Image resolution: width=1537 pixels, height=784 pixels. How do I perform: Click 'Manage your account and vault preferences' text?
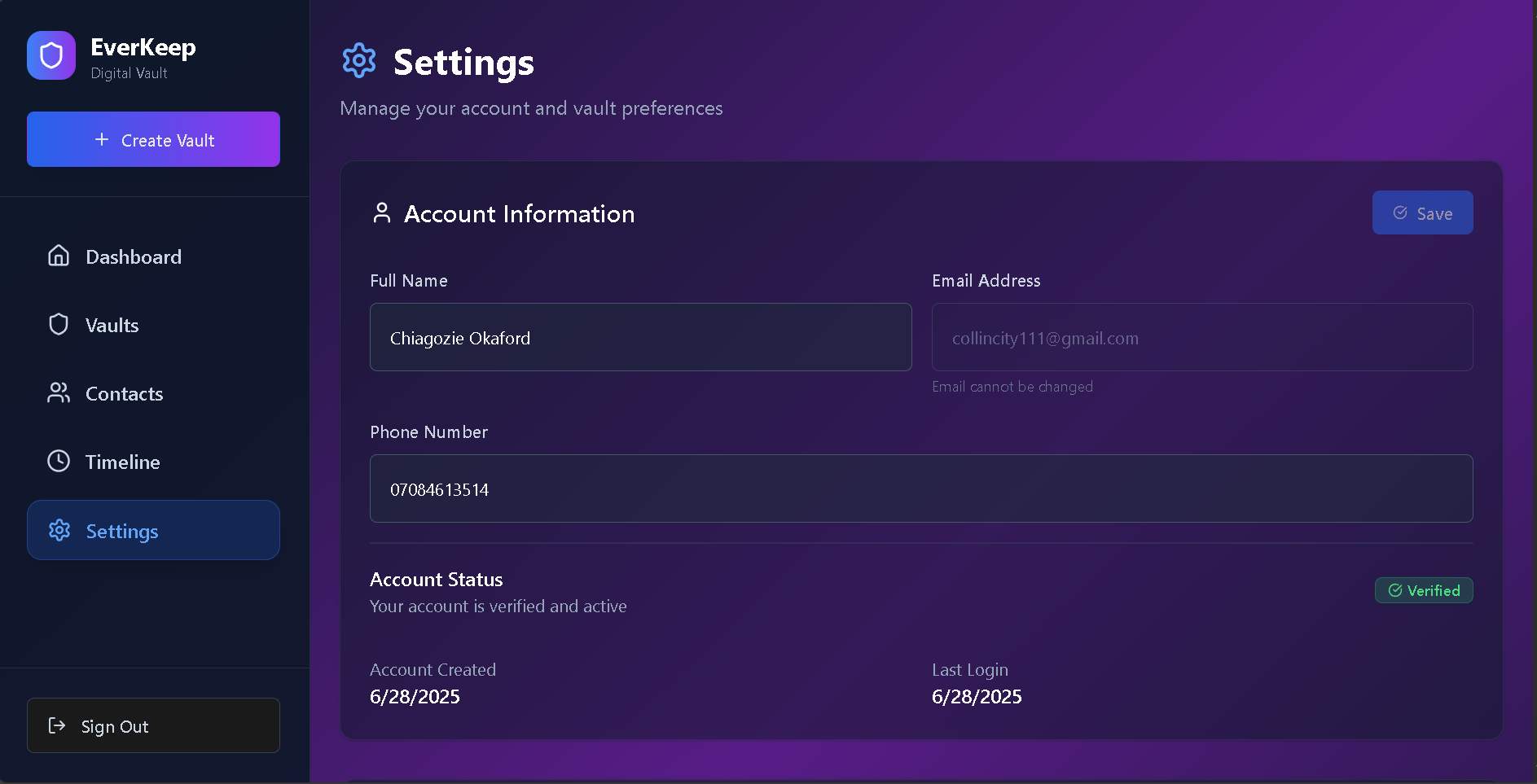tap(531, 108)
